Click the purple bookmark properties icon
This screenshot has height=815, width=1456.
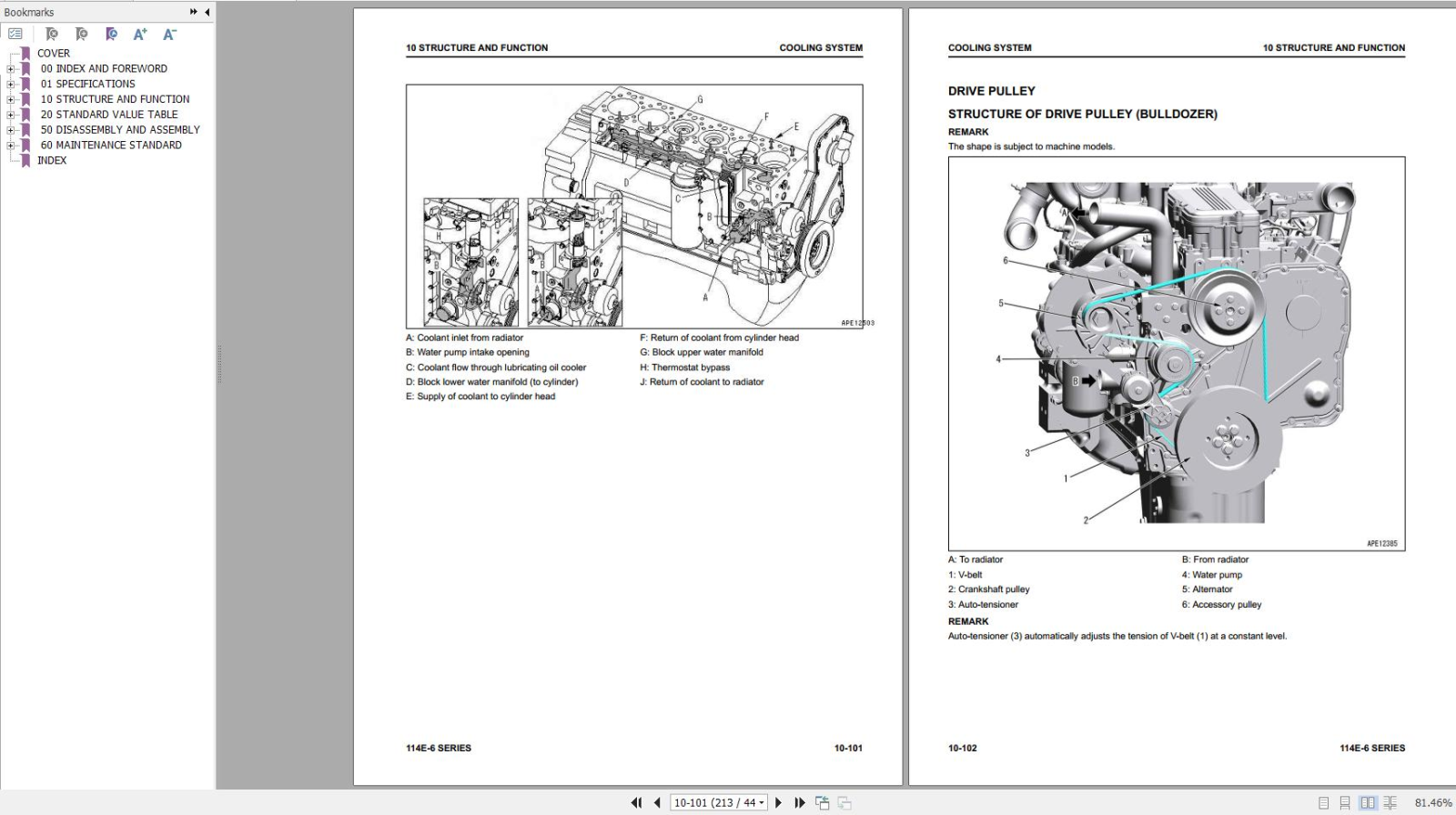(111, 35)
